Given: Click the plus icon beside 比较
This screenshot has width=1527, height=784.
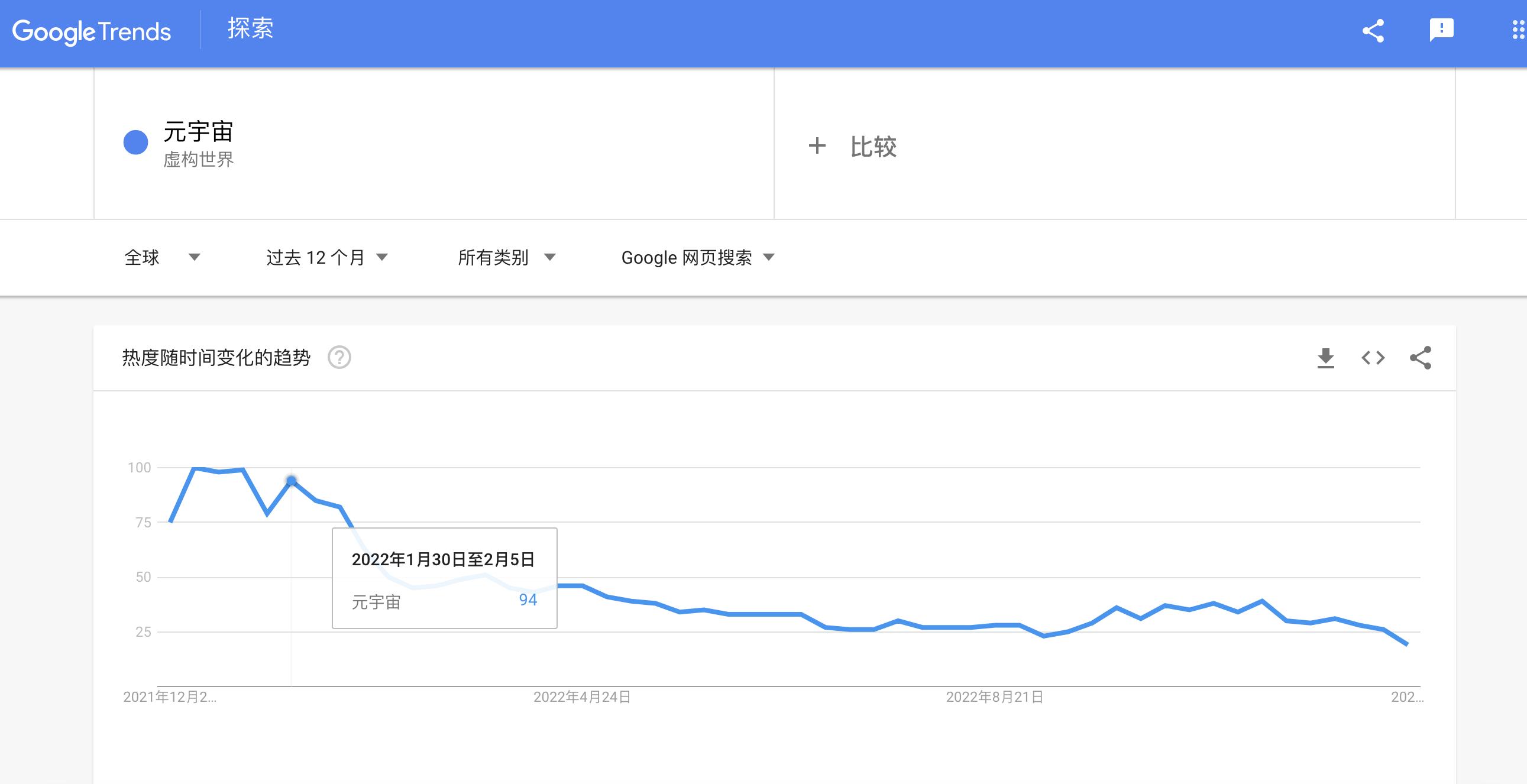Looking at the screenshot, I should click(x=817, y=146).
